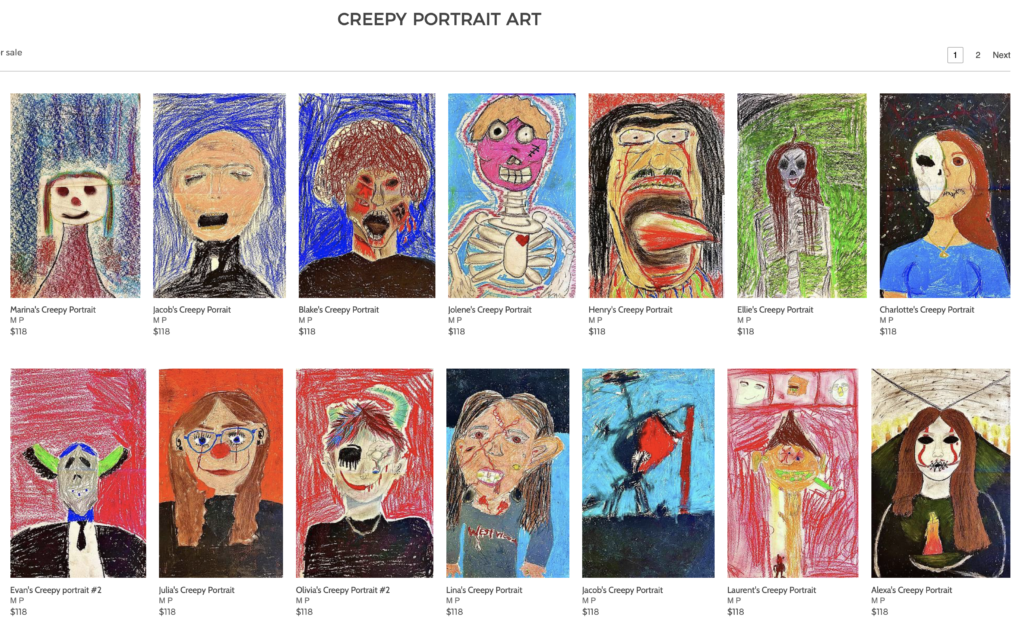Select Ellie's Creepy Portrait thumbnail
1024x629 pixels.
[802, 195]
